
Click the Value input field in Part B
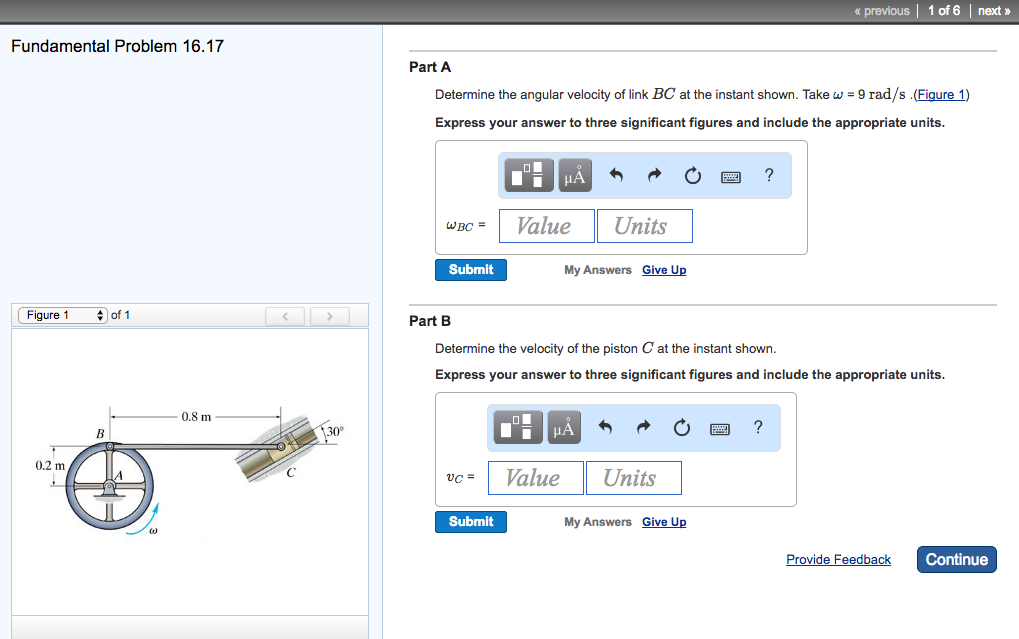[x=535, y=477]
